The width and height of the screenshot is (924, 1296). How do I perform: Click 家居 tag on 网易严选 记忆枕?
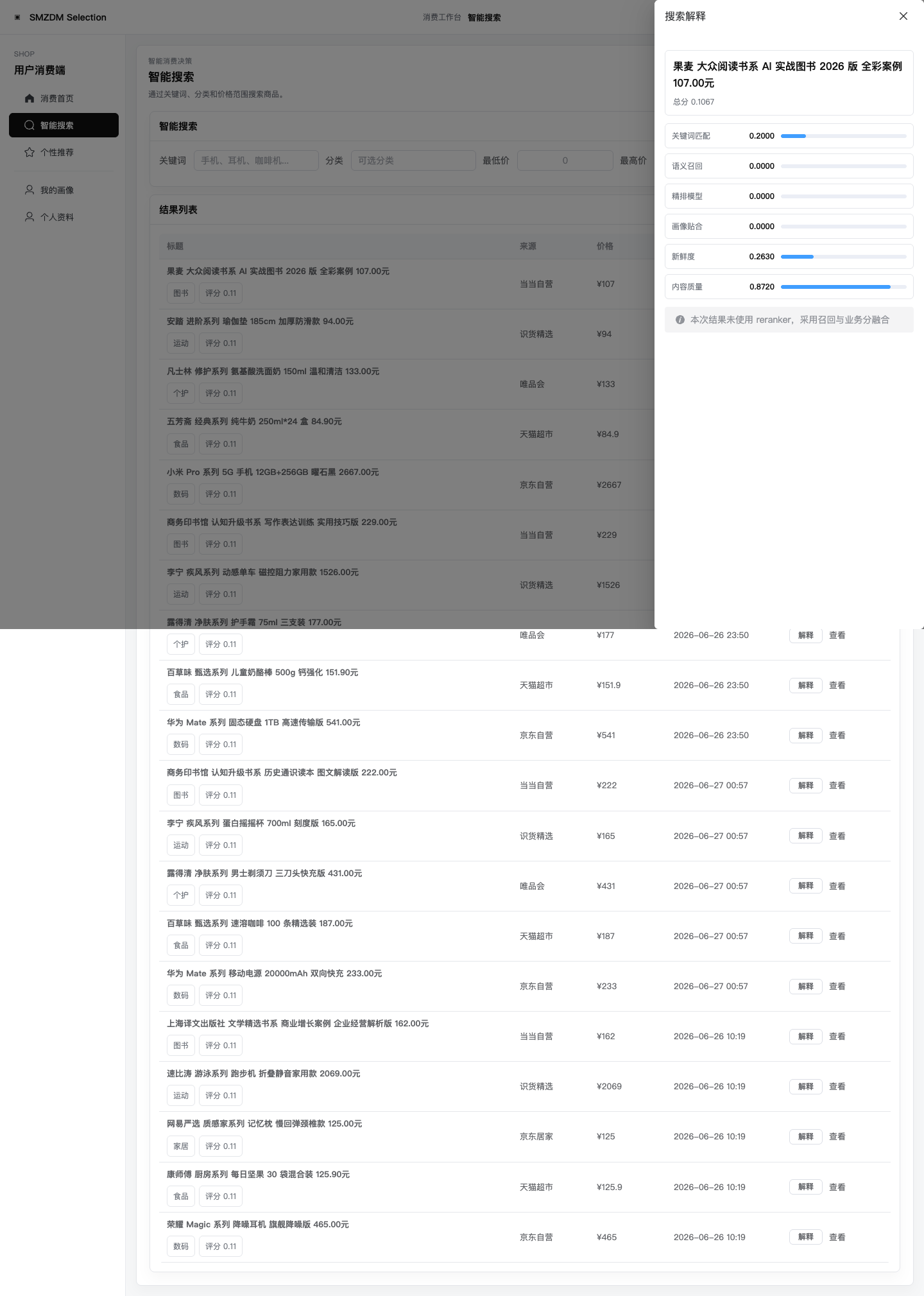181,1146
